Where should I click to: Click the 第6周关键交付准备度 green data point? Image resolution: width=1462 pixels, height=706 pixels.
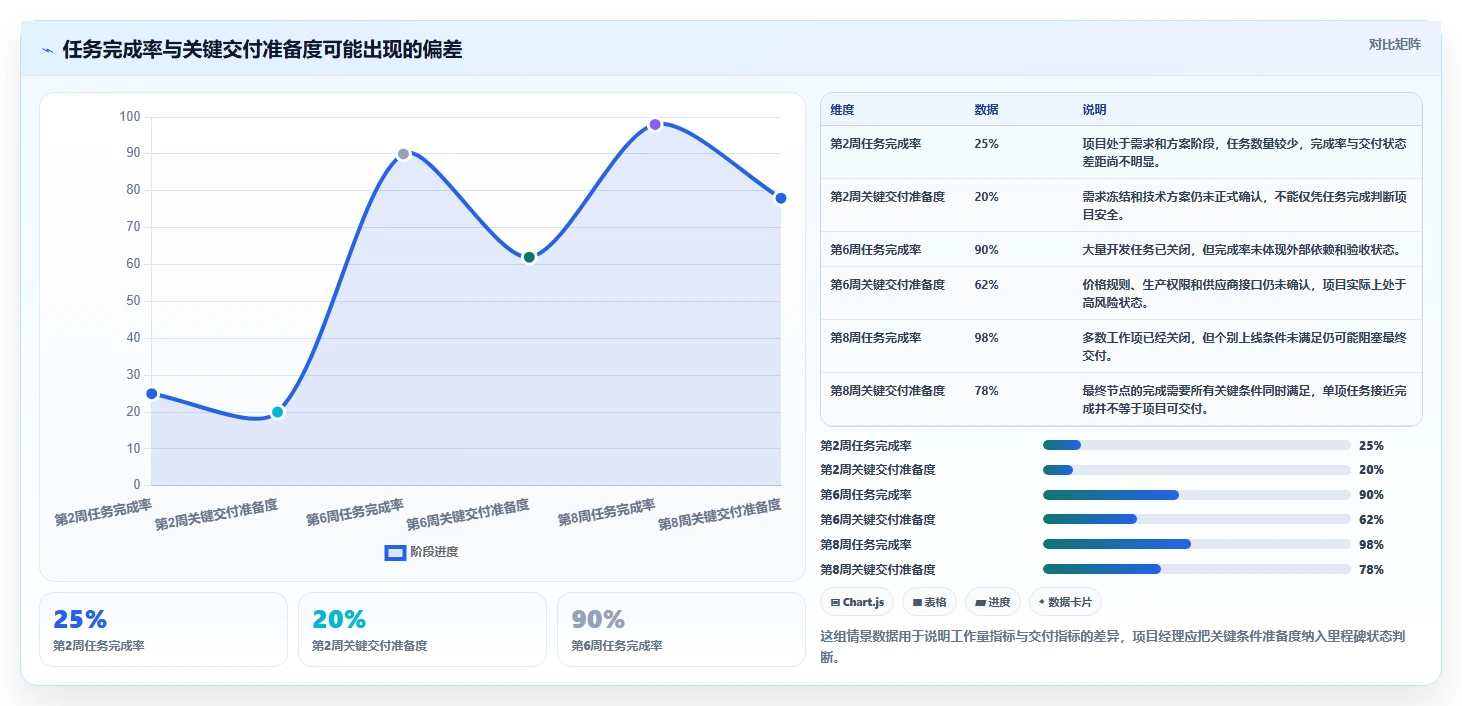pos(529,257)
